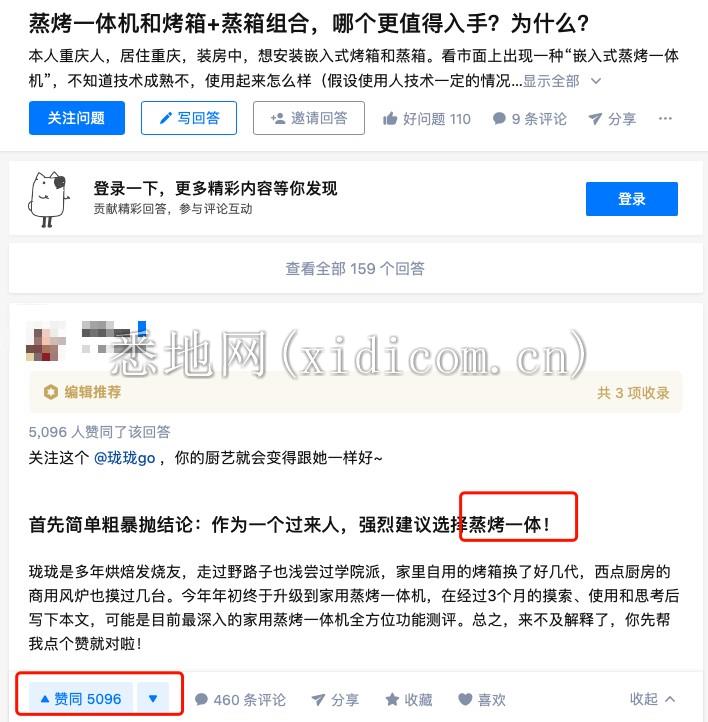Open the @珑珑go user mention link
708x722 pixels.
pyautogui.click(x=124, y=458)
